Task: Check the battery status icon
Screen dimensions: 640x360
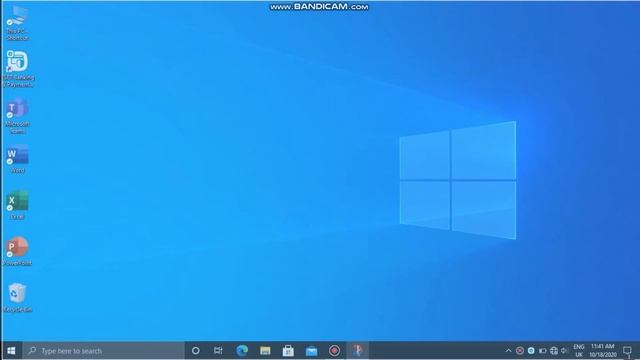Action: [x=542, y=351]
